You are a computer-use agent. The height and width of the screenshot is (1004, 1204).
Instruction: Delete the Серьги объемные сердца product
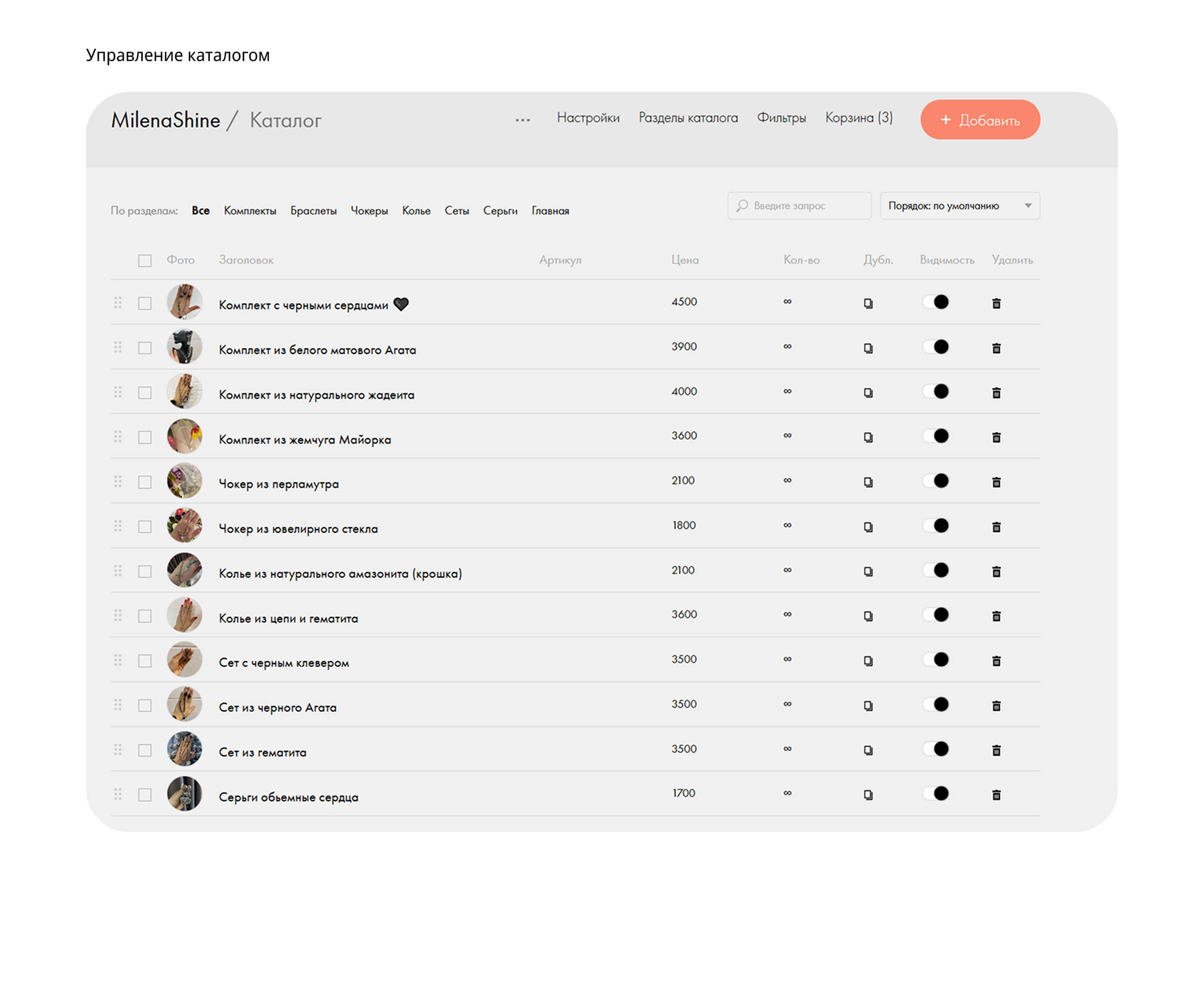pyautogui.click(x=996, y=795)
